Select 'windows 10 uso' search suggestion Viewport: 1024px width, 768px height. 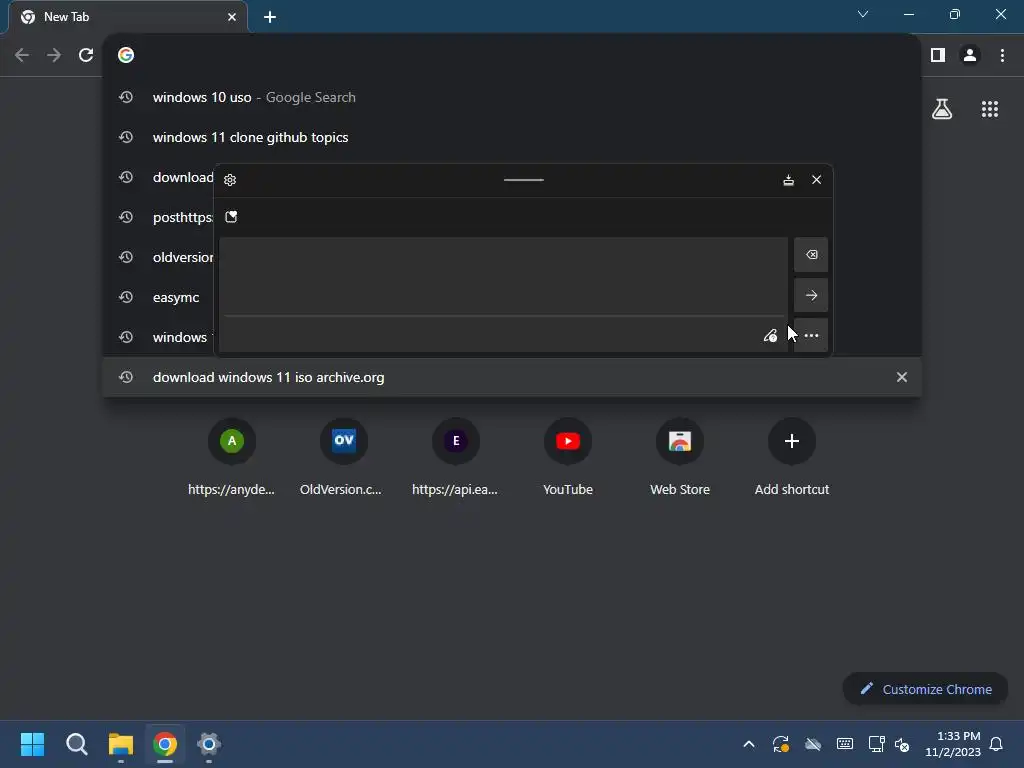[512, 97]
